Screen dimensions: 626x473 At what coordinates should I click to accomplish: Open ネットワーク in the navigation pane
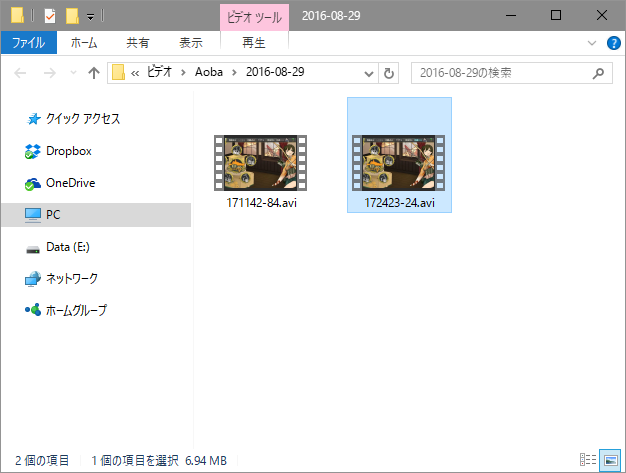[62, 278]
